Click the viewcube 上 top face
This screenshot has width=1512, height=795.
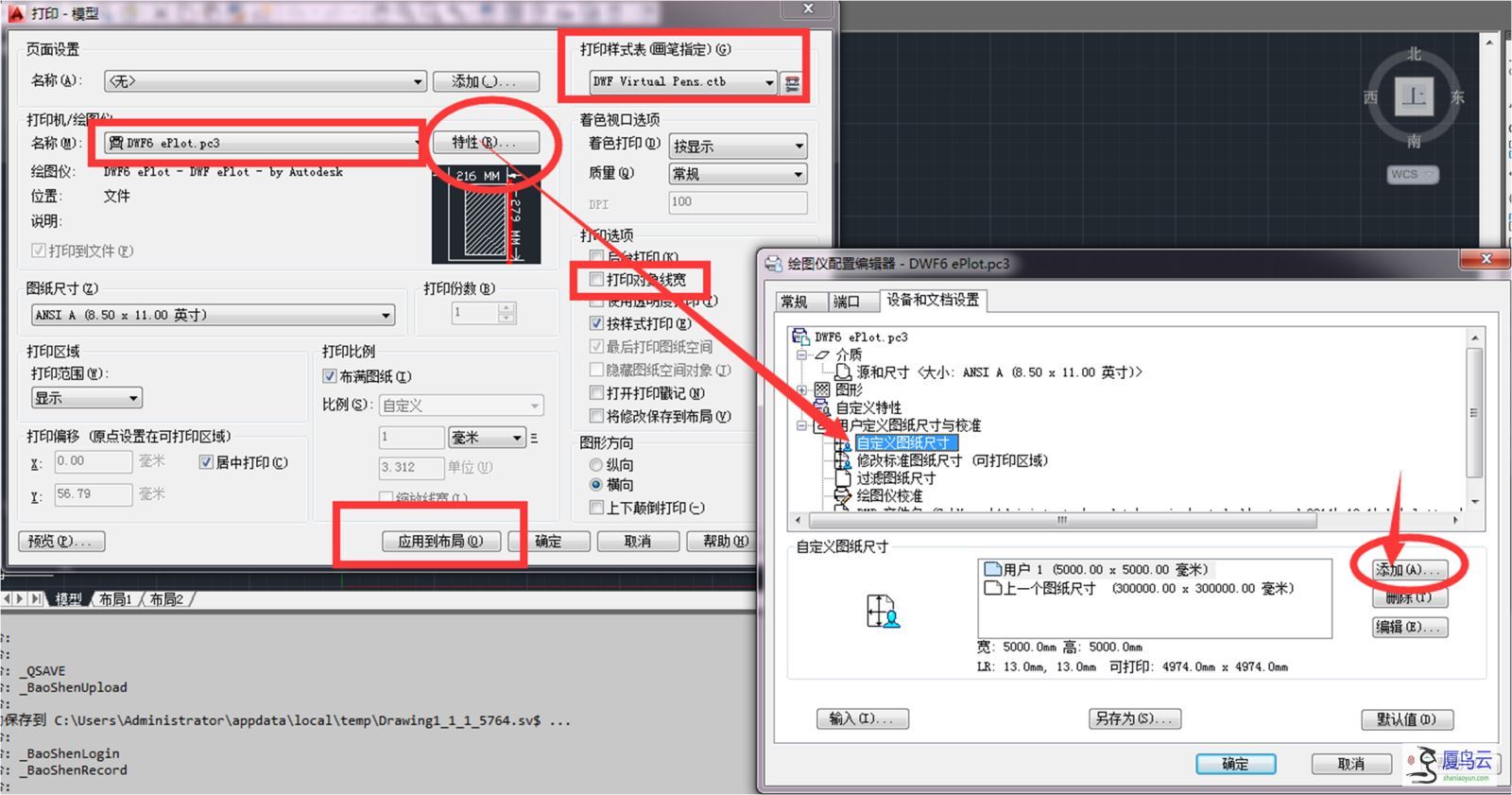point(1414,96)
